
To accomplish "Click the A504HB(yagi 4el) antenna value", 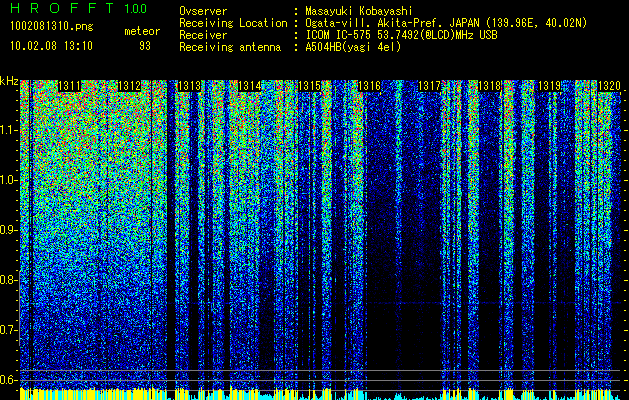I will tap(353, 47).
